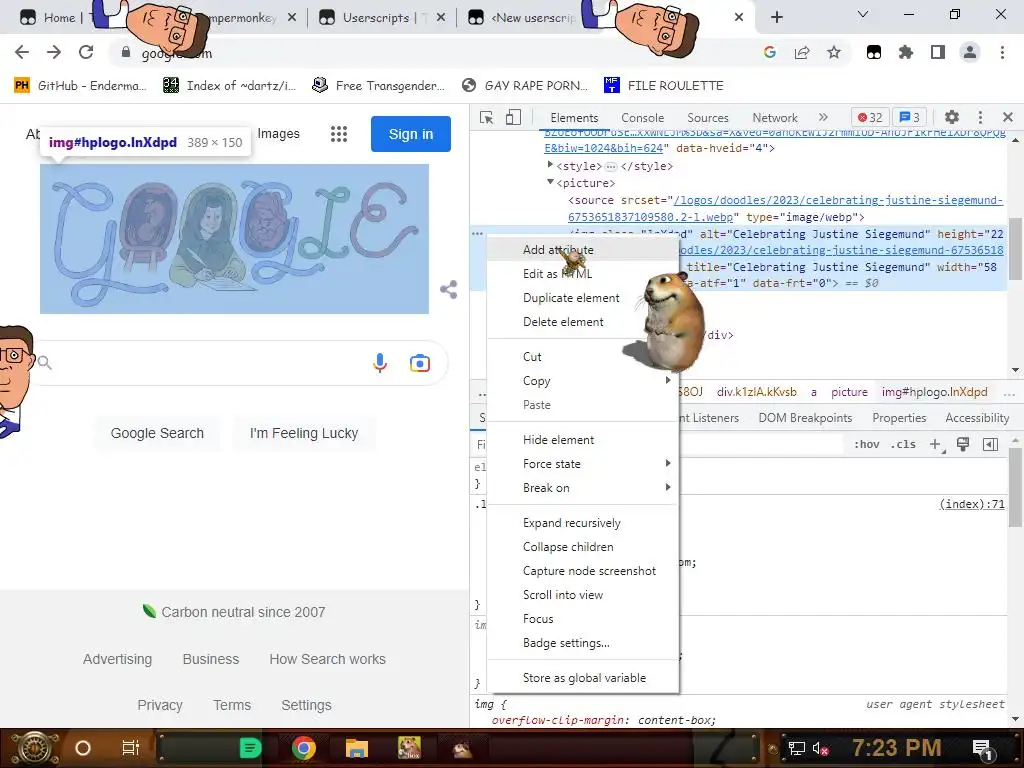Click I'm Feeling Lucky button
1024x768 pixels.
(x=304, y=433)
